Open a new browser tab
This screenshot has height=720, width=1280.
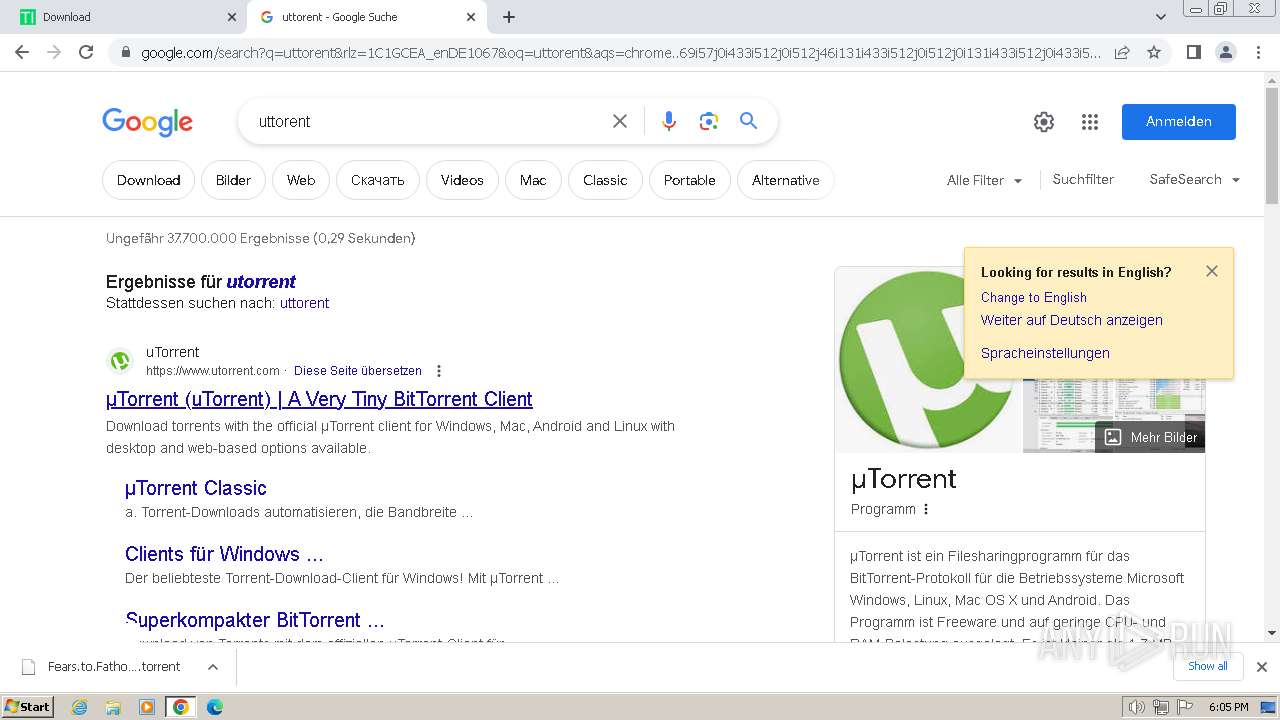pos(509,17)
